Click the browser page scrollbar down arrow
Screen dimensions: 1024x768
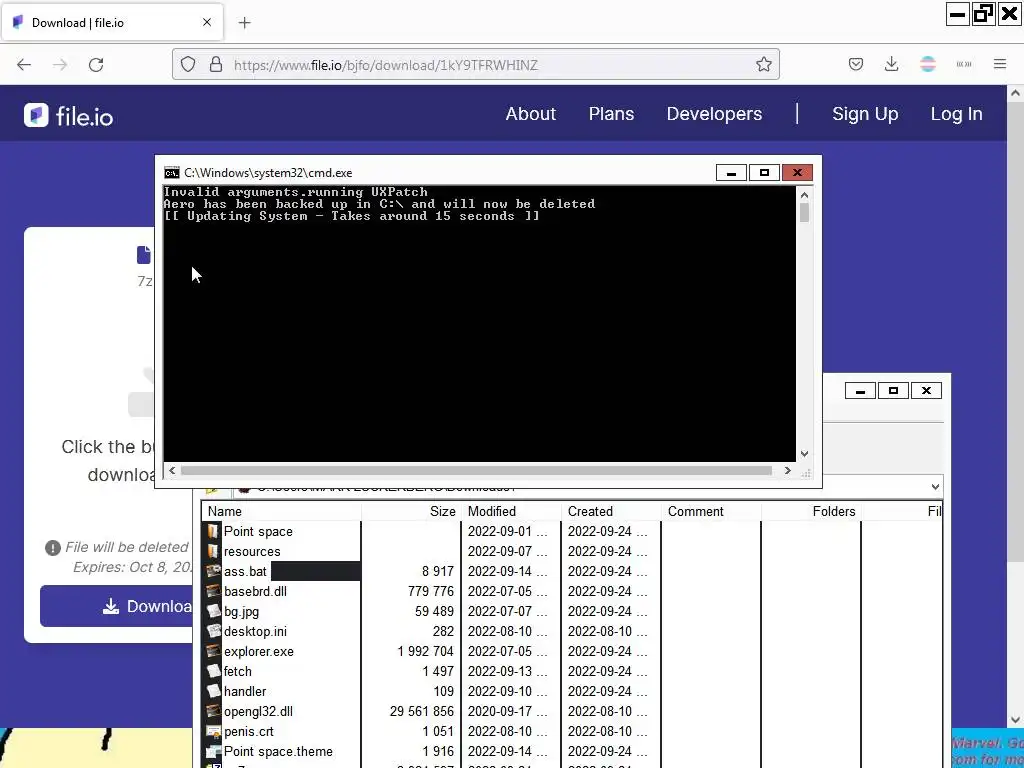click(x=1015, y=720)
